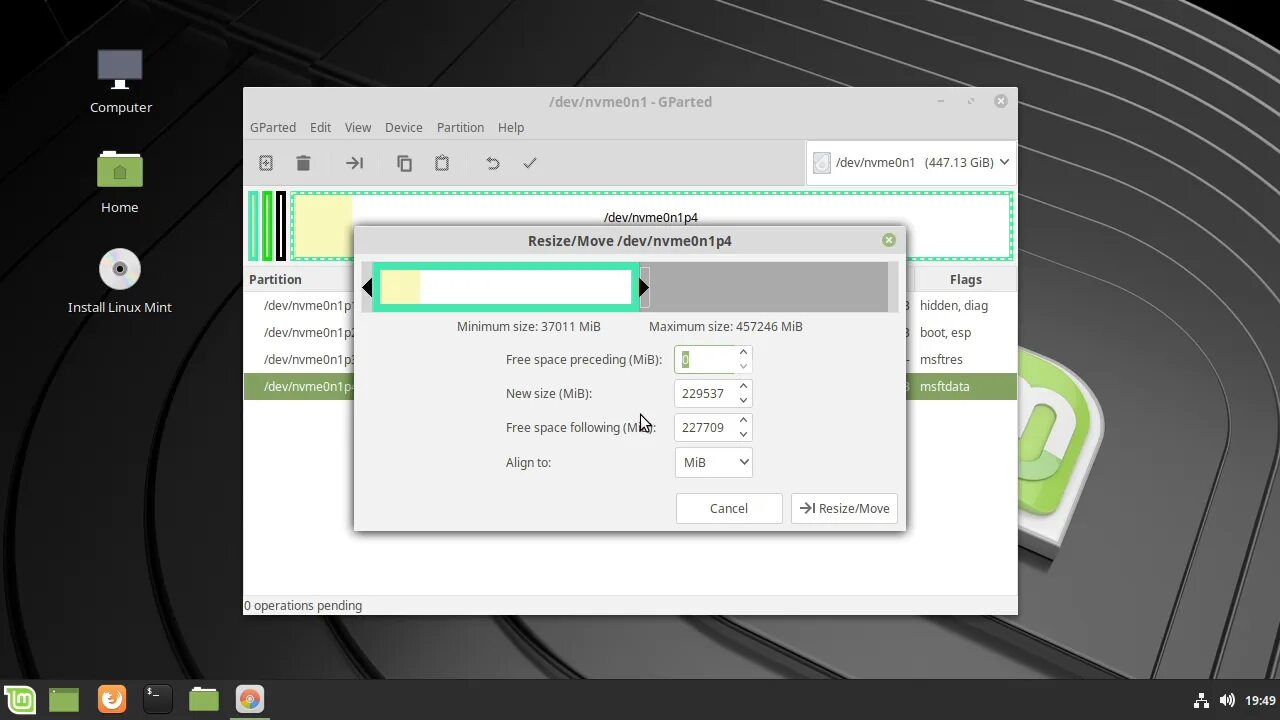The height and width of the screenshot is (720, 1280).
Task: Click the right resize handle arrow
Action: [643, 288]
